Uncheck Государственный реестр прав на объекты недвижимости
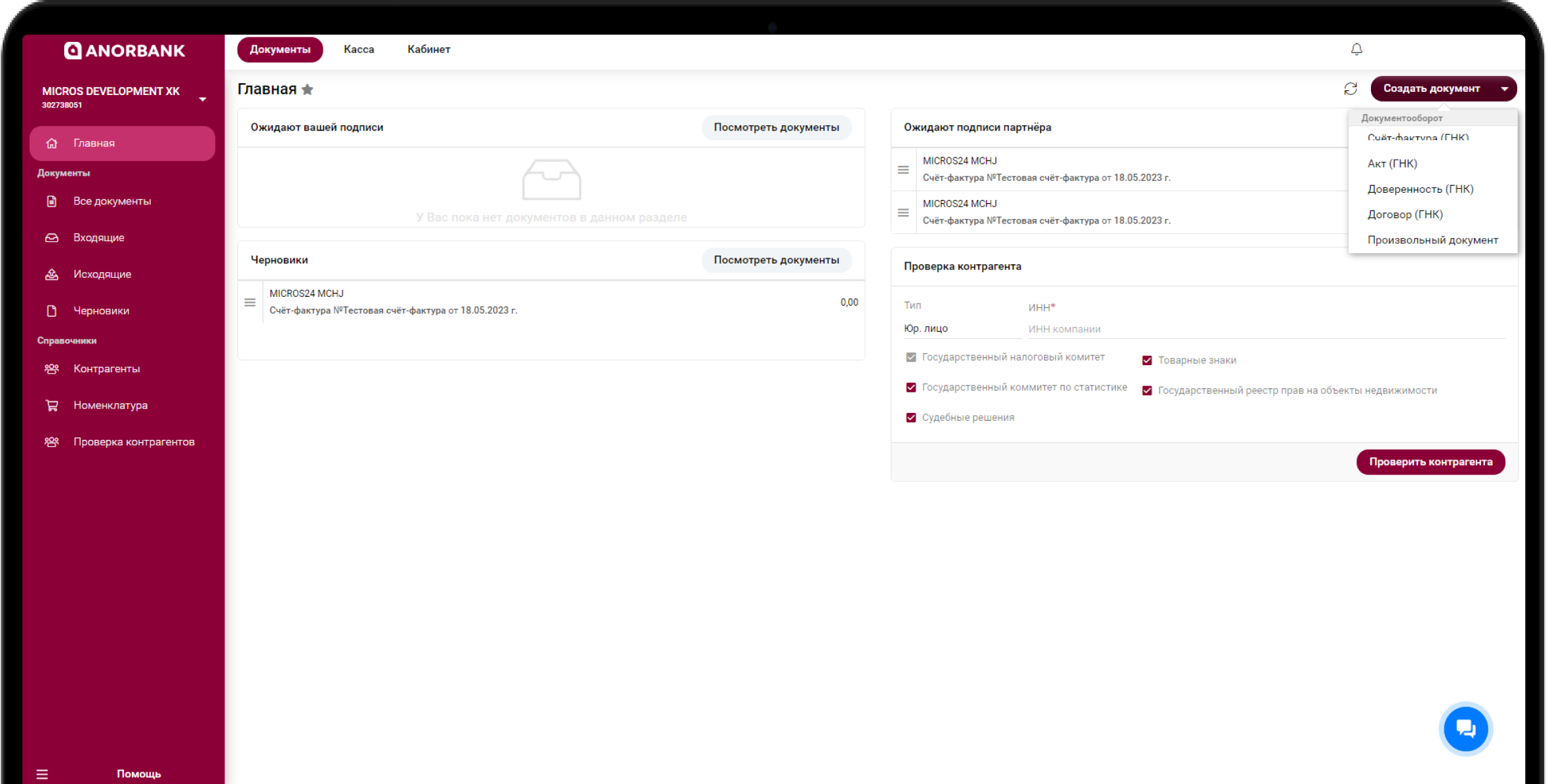This screenshot has height=784, width=1548. (x=1147, y=391)
